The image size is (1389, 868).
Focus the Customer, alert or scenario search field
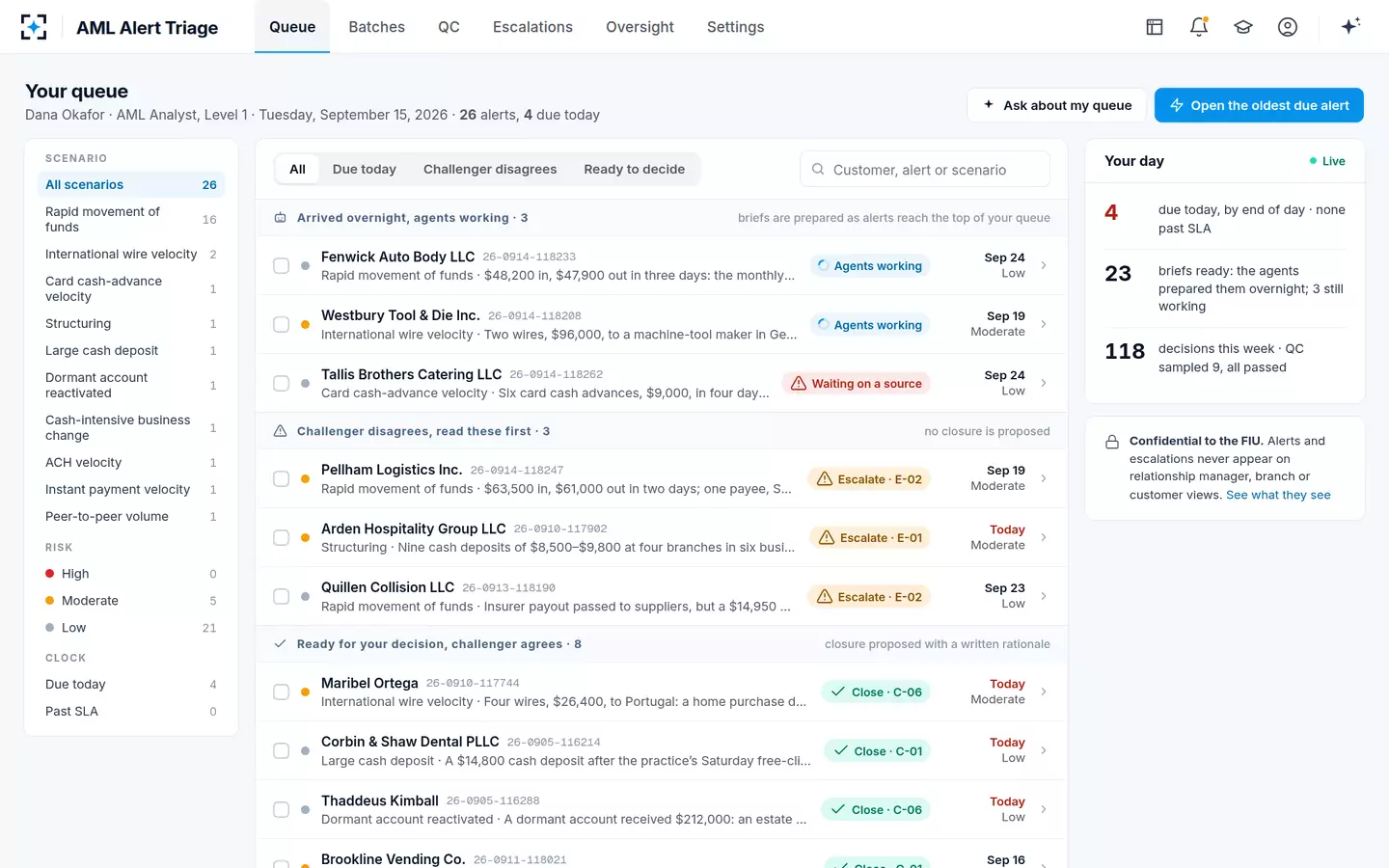pos(925,169)
